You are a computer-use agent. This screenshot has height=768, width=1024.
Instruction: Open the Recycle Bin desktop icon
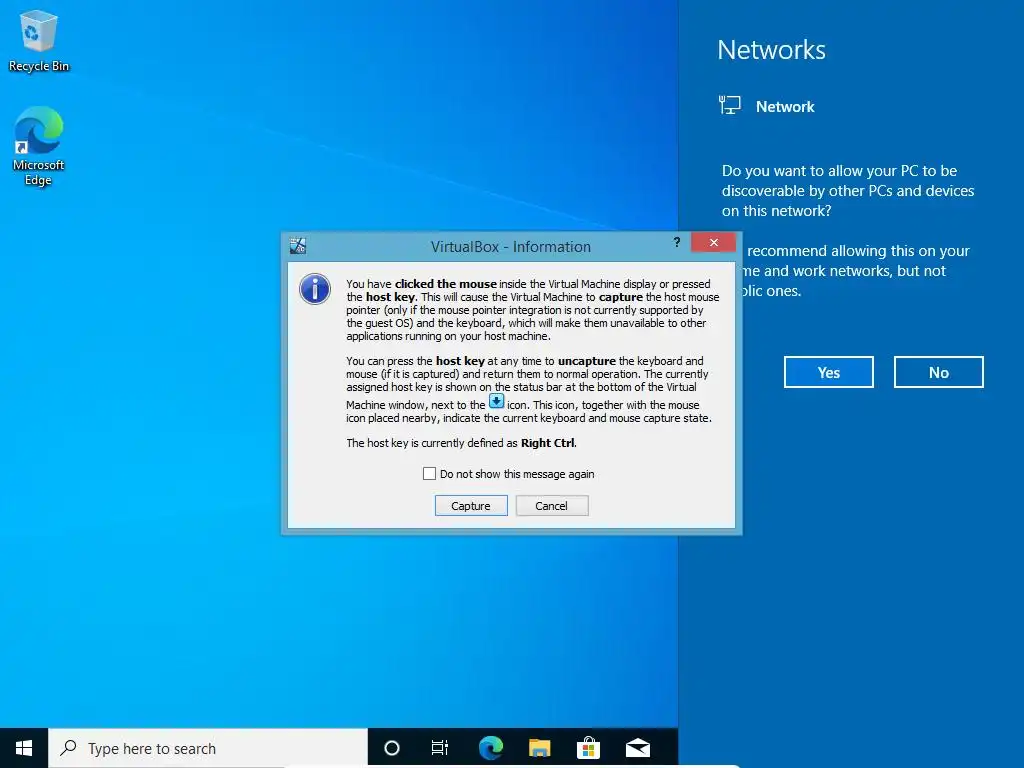[x=39, y=40]
